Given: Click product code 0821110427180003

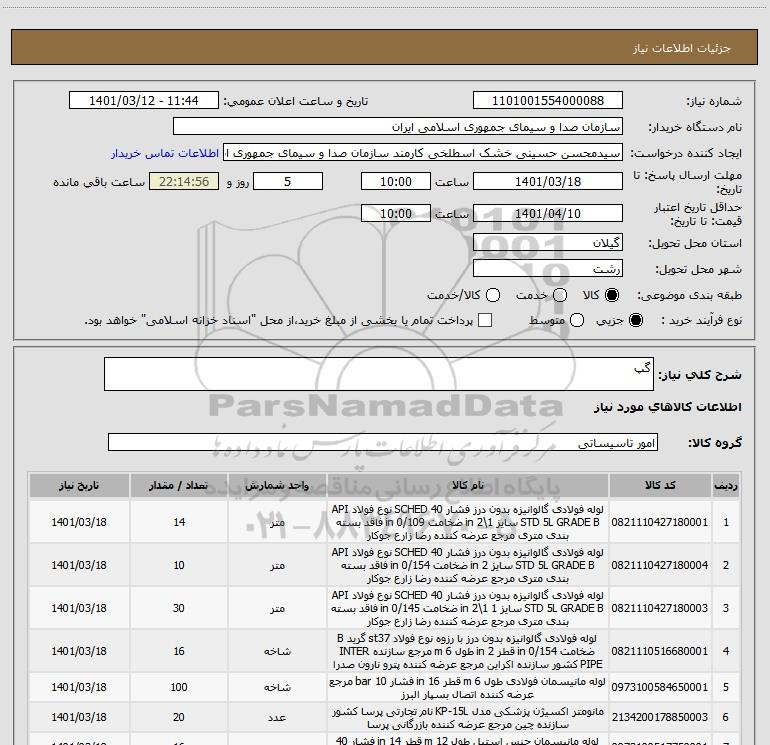Looking at the screenshot, I should pyautogui.click(x=660, y=608).
